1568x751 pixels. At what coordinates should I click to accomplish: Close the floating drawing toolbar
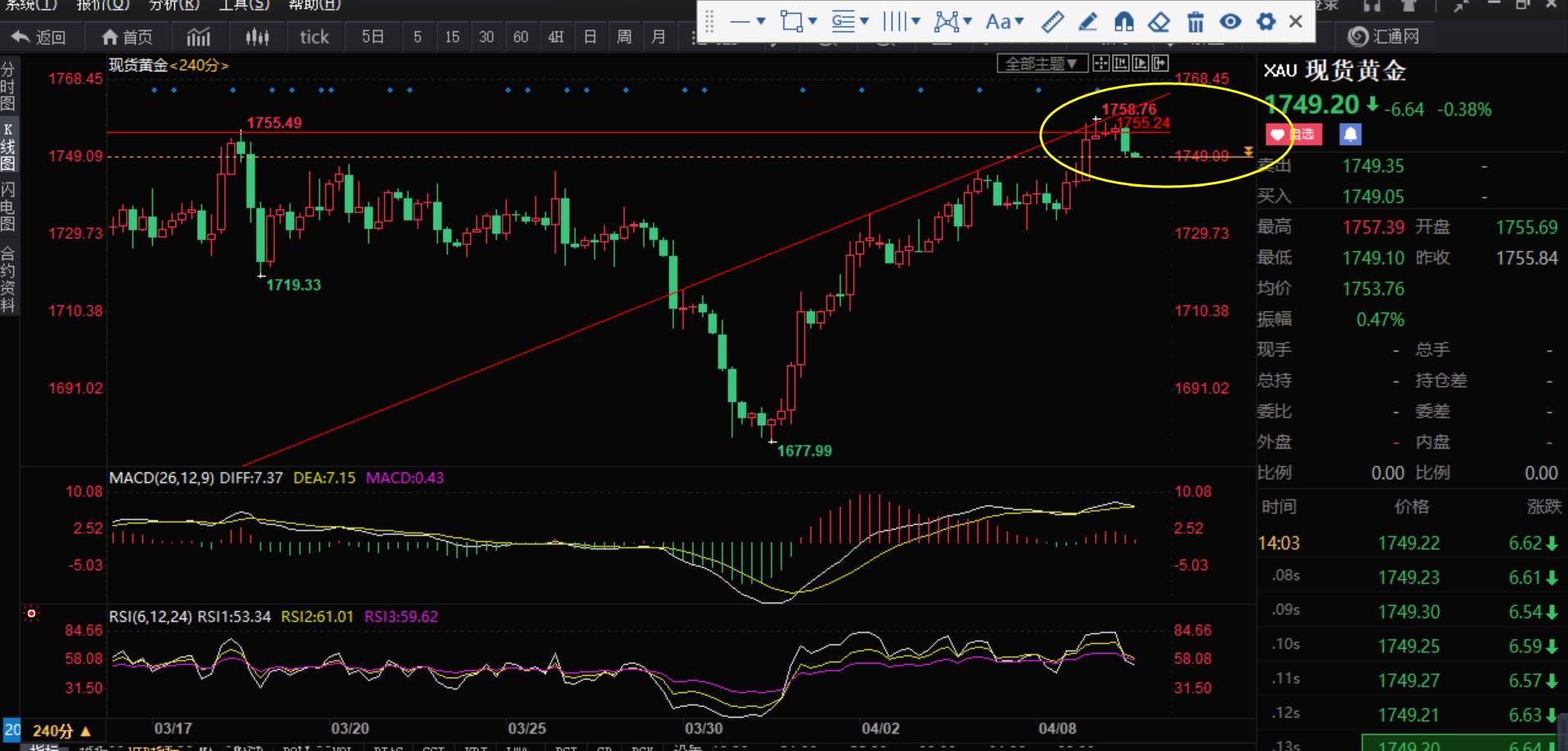(1295, 21)
